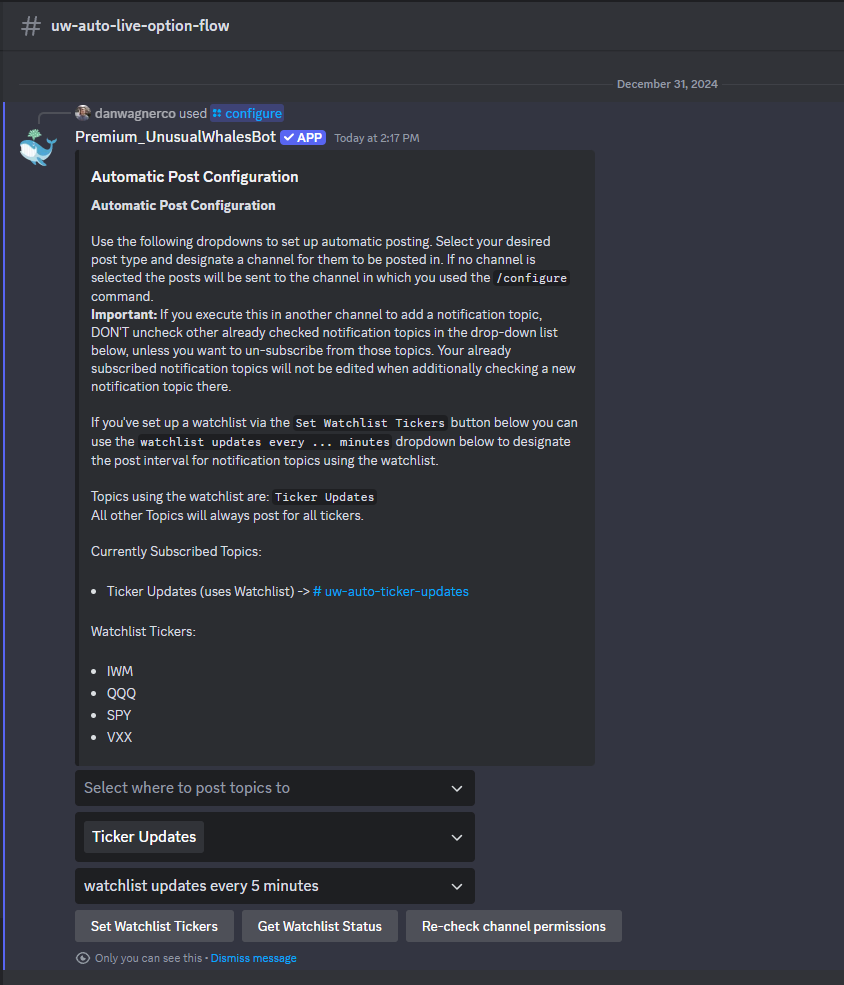Click chevron on the Ticker Updates selector
Viewport: 844px width, 985px height.
[457, 837]
